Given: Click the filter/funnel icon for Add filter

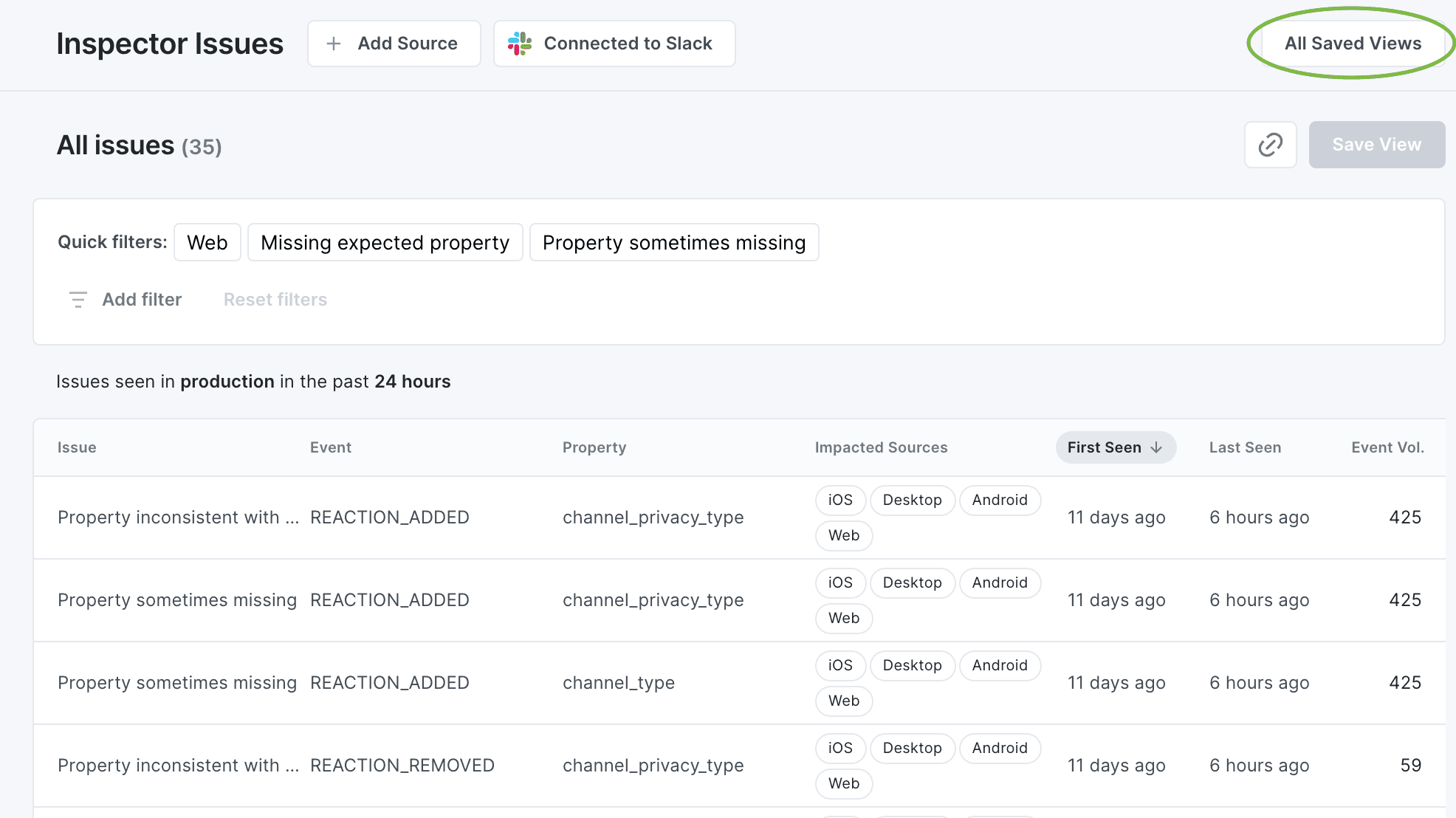Looking at the screenshot, I should point(78,299).
